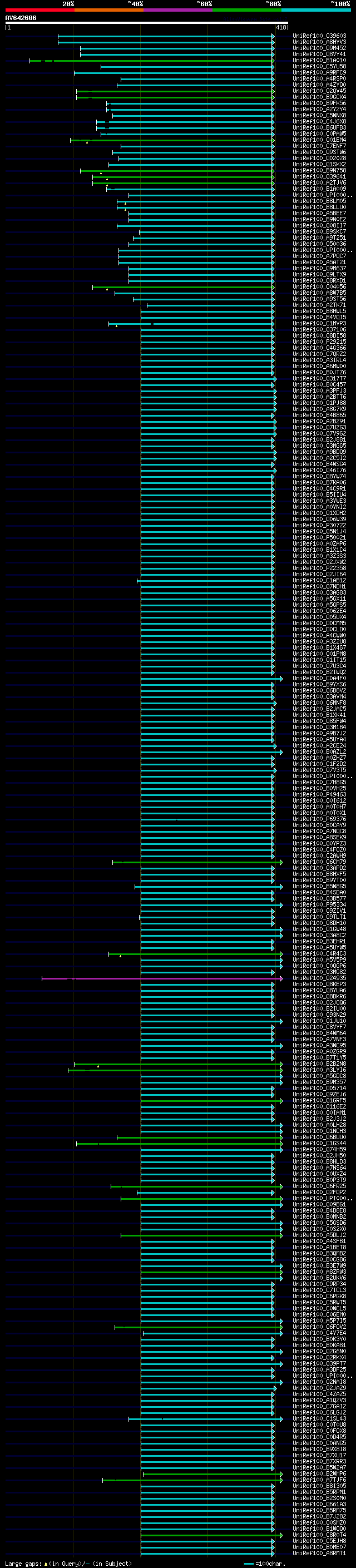The height and width of the screenshot is (1568, 356).
Task: Click the hit label UniRef100_C0A4F0
Action: coord(319,678)
